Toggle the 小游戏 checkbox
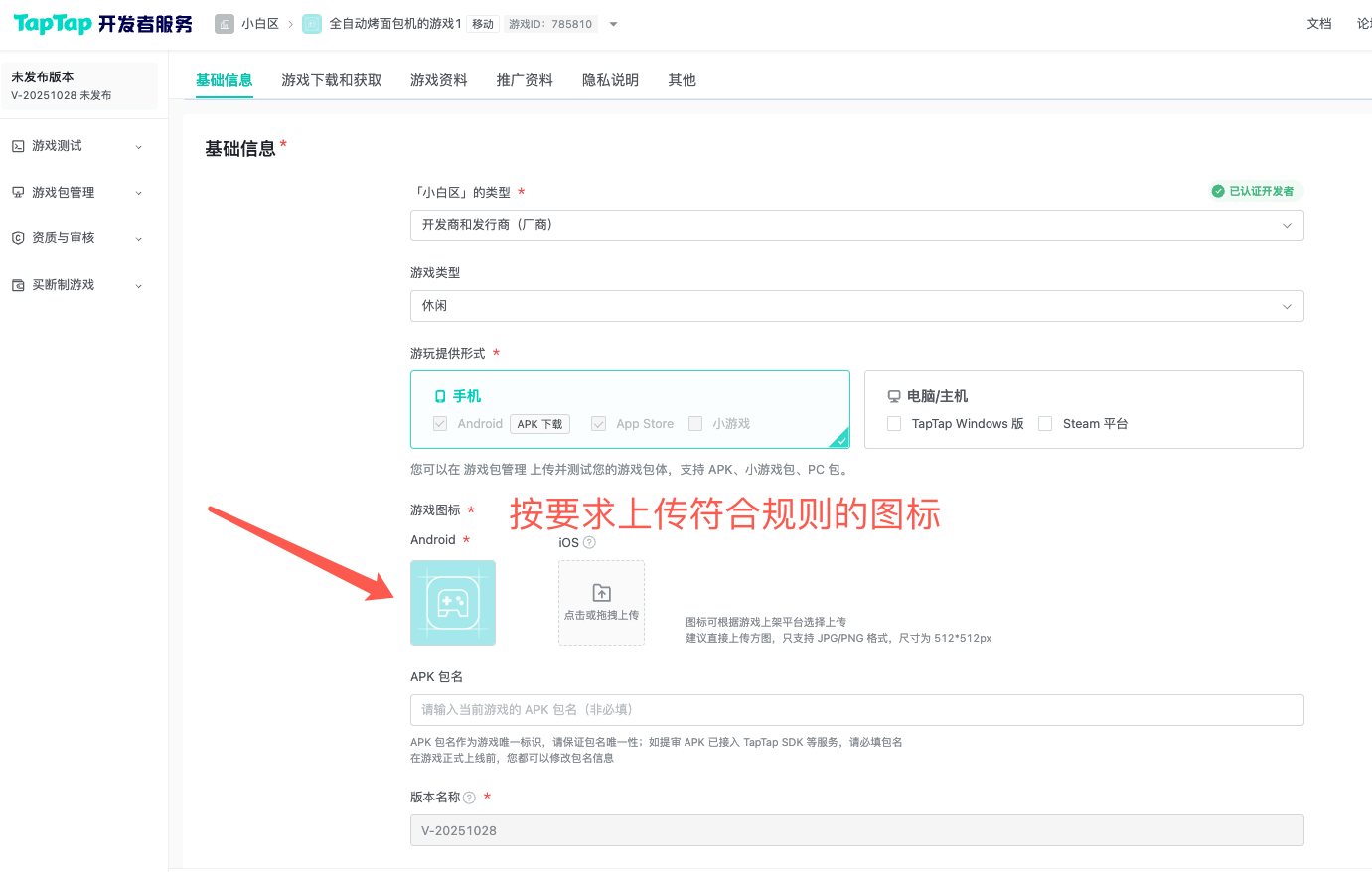Viewport: 1372px width, 872px height. point(695,424)
